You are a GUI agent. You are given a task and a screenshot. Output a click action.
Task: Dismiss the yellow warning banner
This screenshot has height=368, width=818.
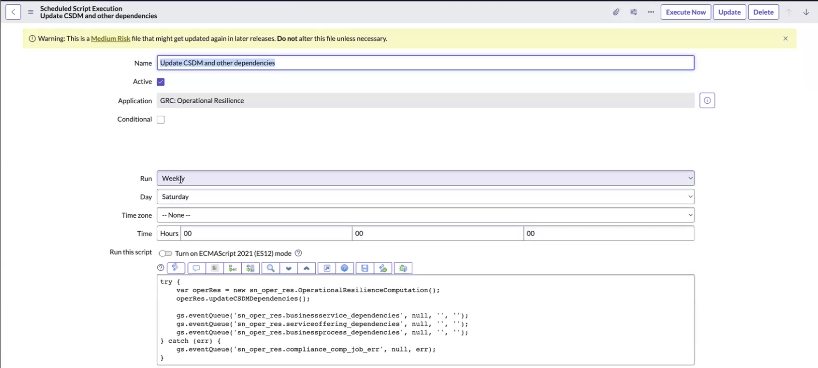pos(786,38)
